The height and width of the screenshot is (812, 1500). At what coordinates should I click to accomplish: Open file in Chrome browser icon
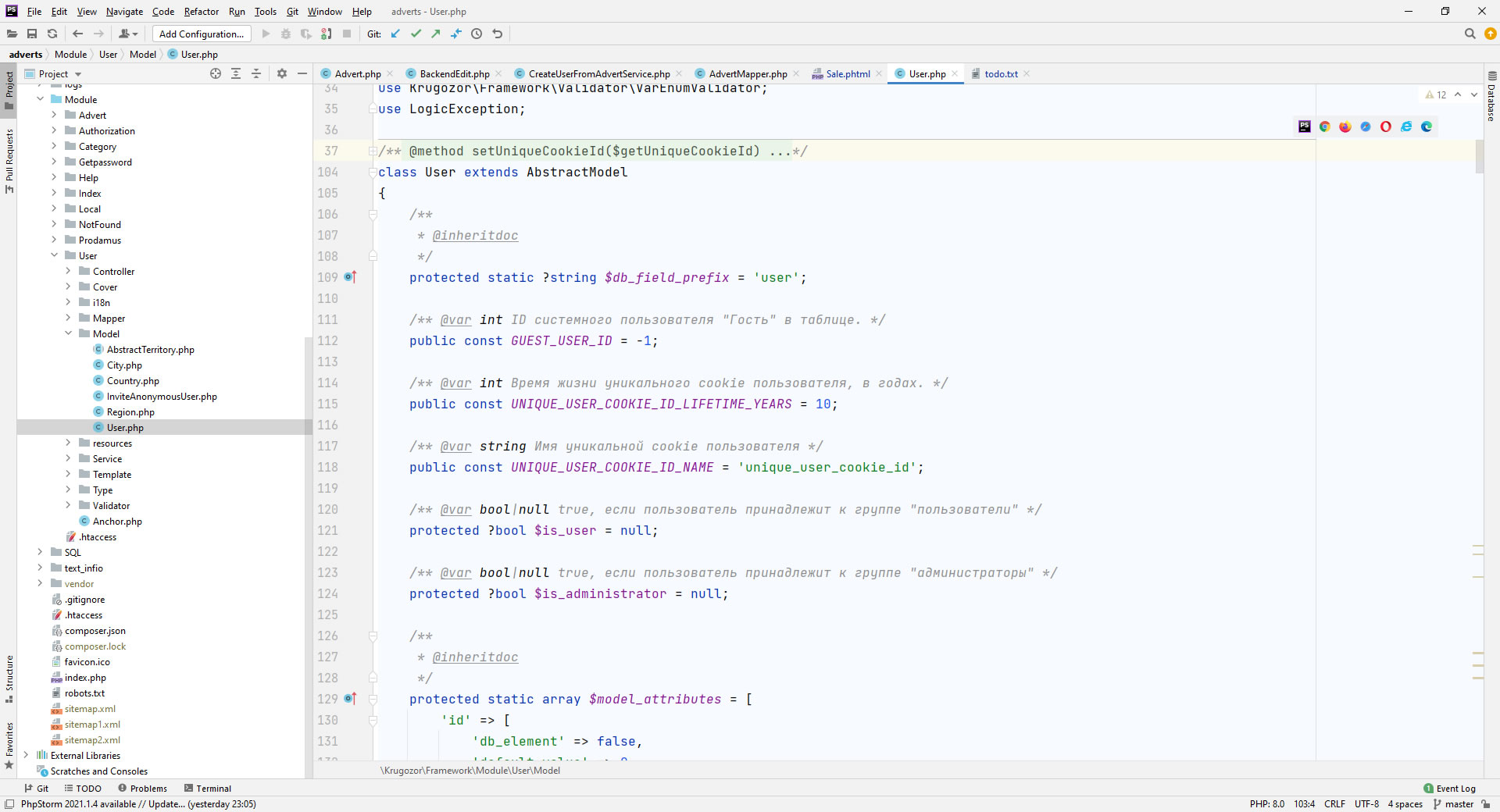[x=1325, y=126]
